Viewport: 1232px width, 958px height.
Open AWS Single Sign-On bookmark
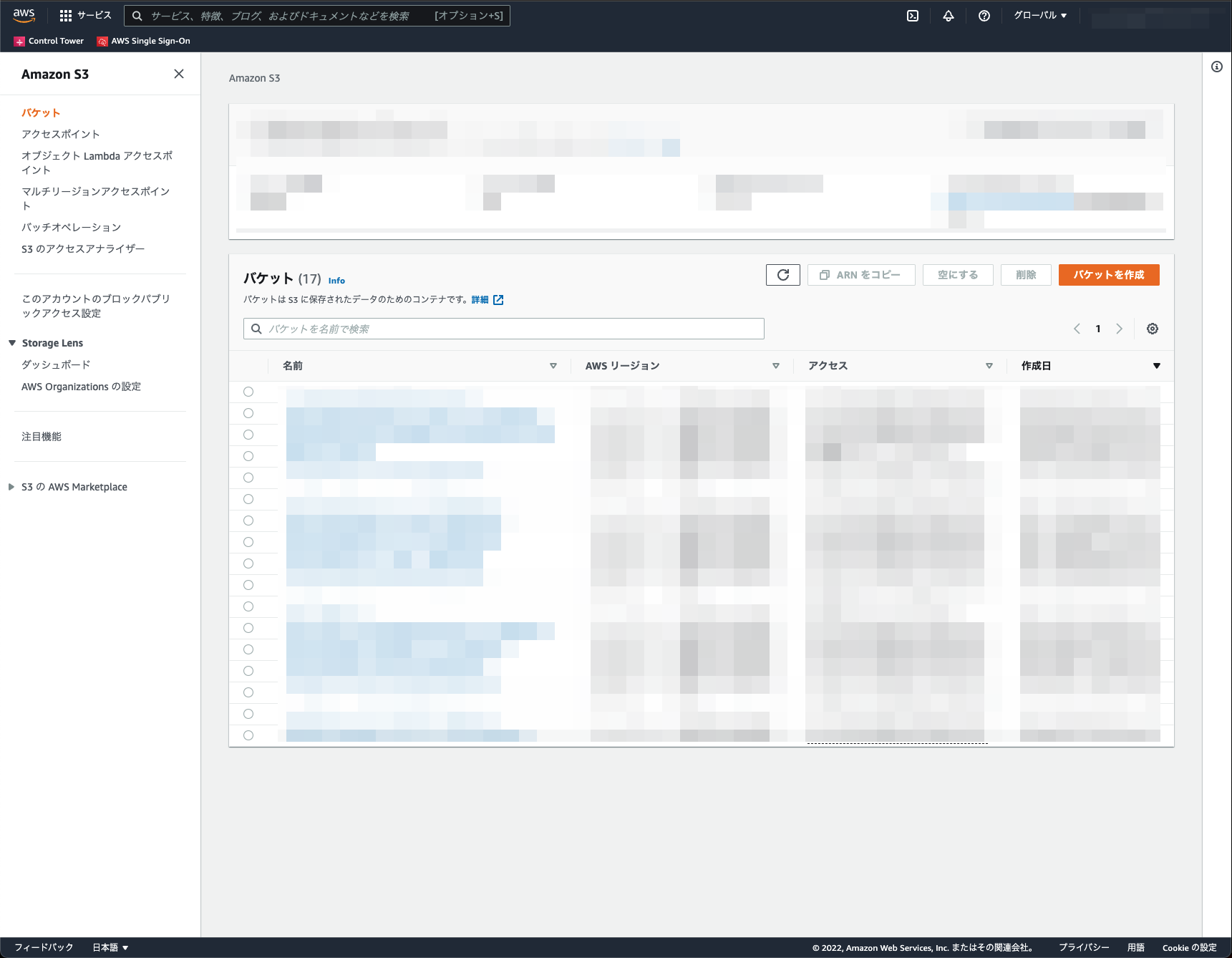click(144, 41)
